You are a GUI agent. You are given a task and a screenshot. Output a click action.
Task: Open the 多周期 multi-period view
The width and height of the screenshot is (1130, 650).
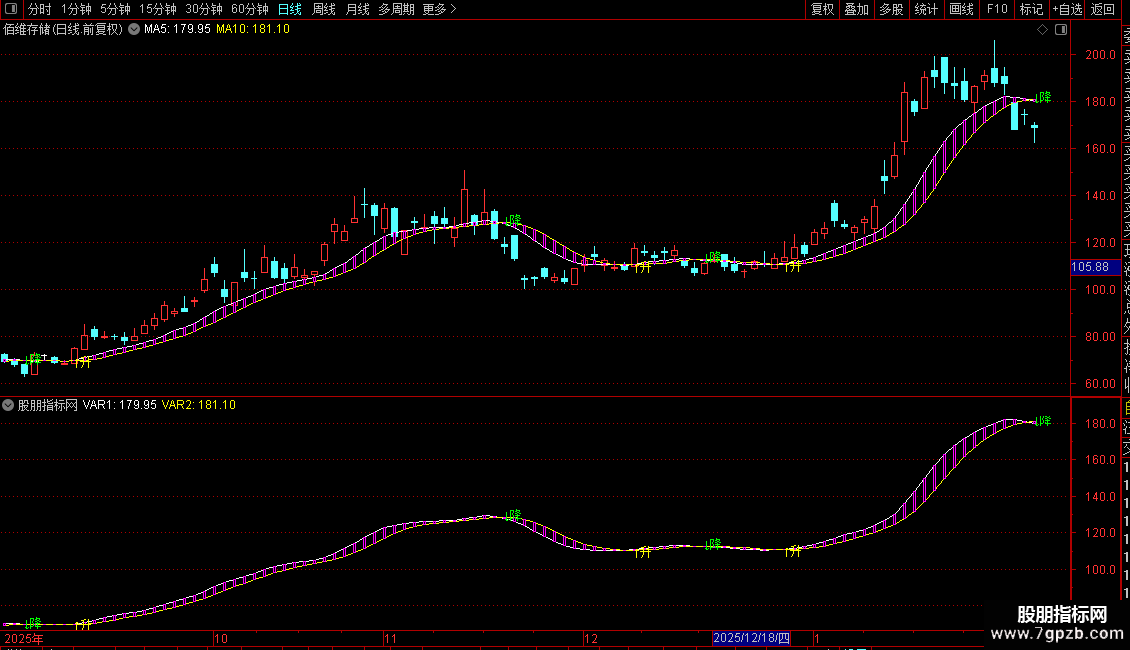click(396, 9)
